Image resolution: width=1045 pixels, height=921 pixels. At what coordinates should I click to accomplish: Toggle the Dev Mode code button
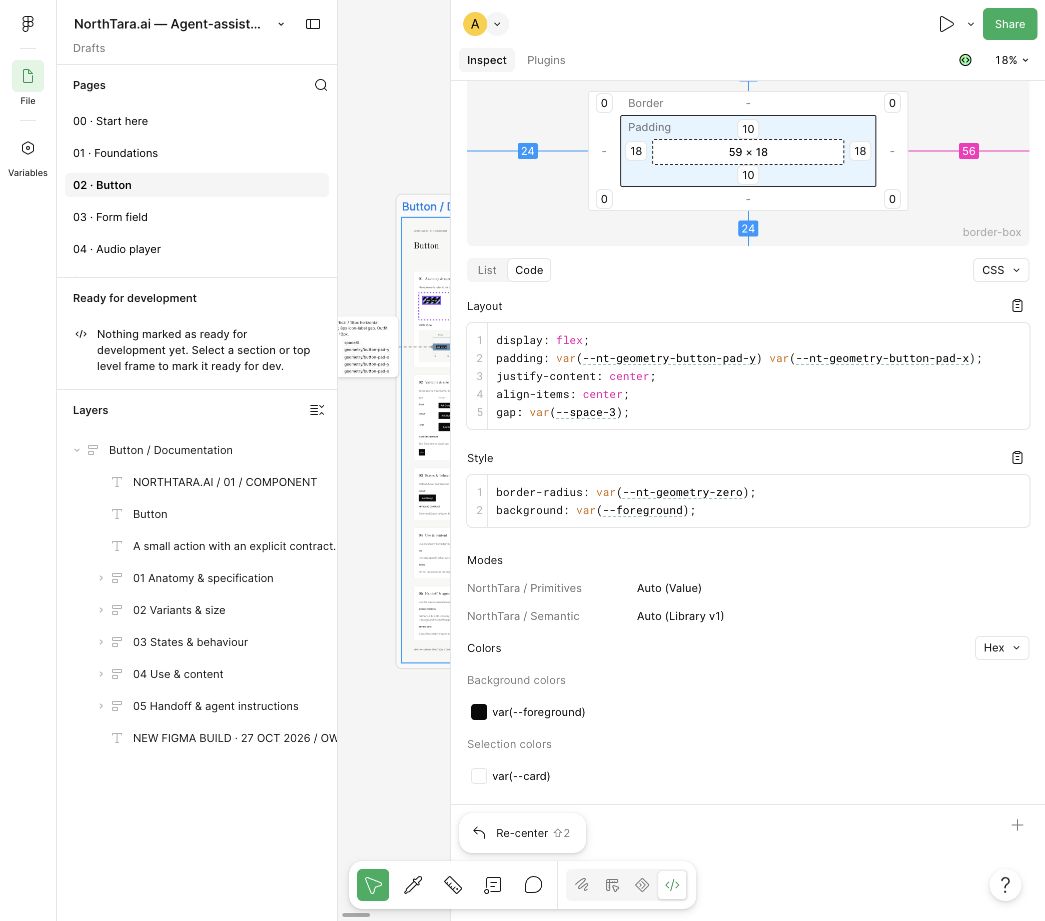click(x=672, y=885)
